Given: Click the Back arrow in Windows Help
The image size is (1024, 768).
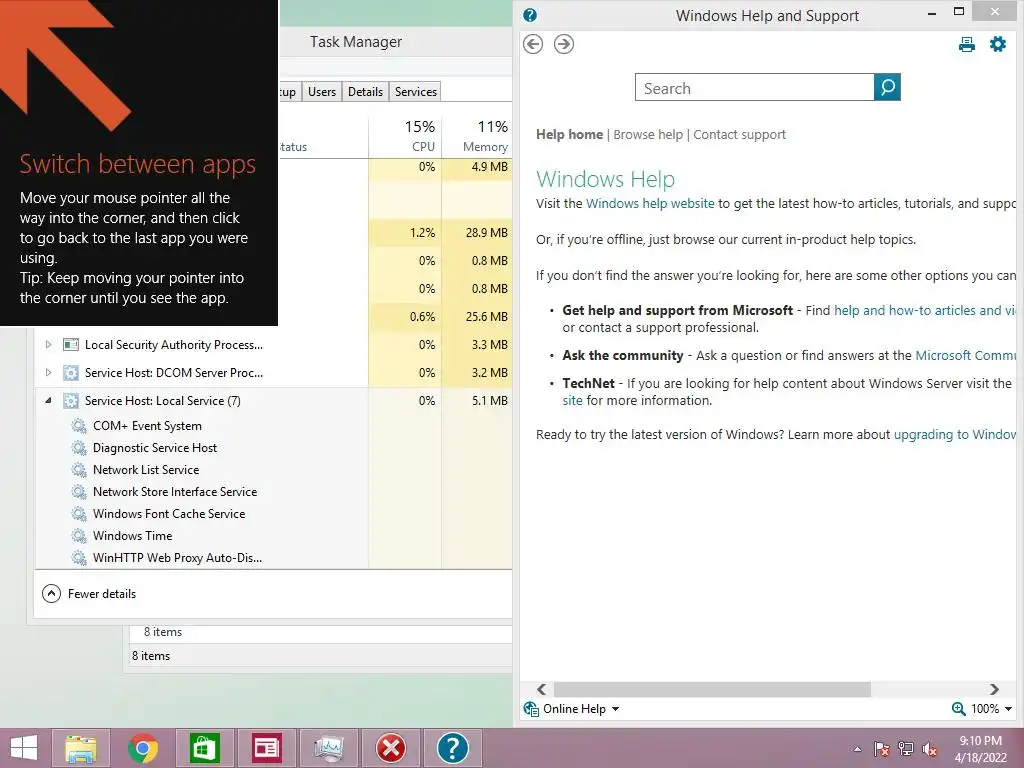Looking at the screenshot, I should (533, 44).
